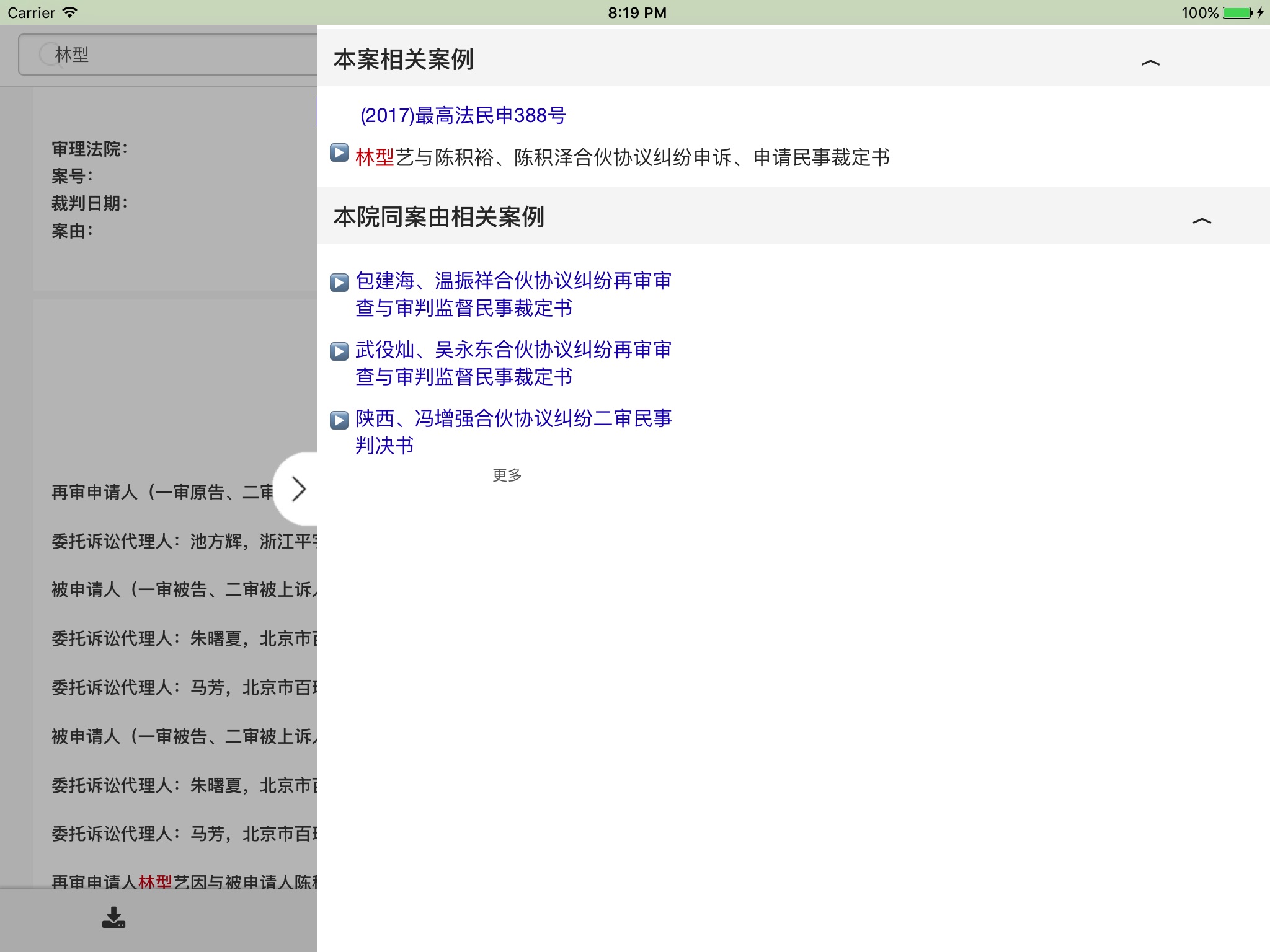This screenshot has width=1270, height=952.
Task: Select the 裁判日期 label
Action: [x=89, y=203]
